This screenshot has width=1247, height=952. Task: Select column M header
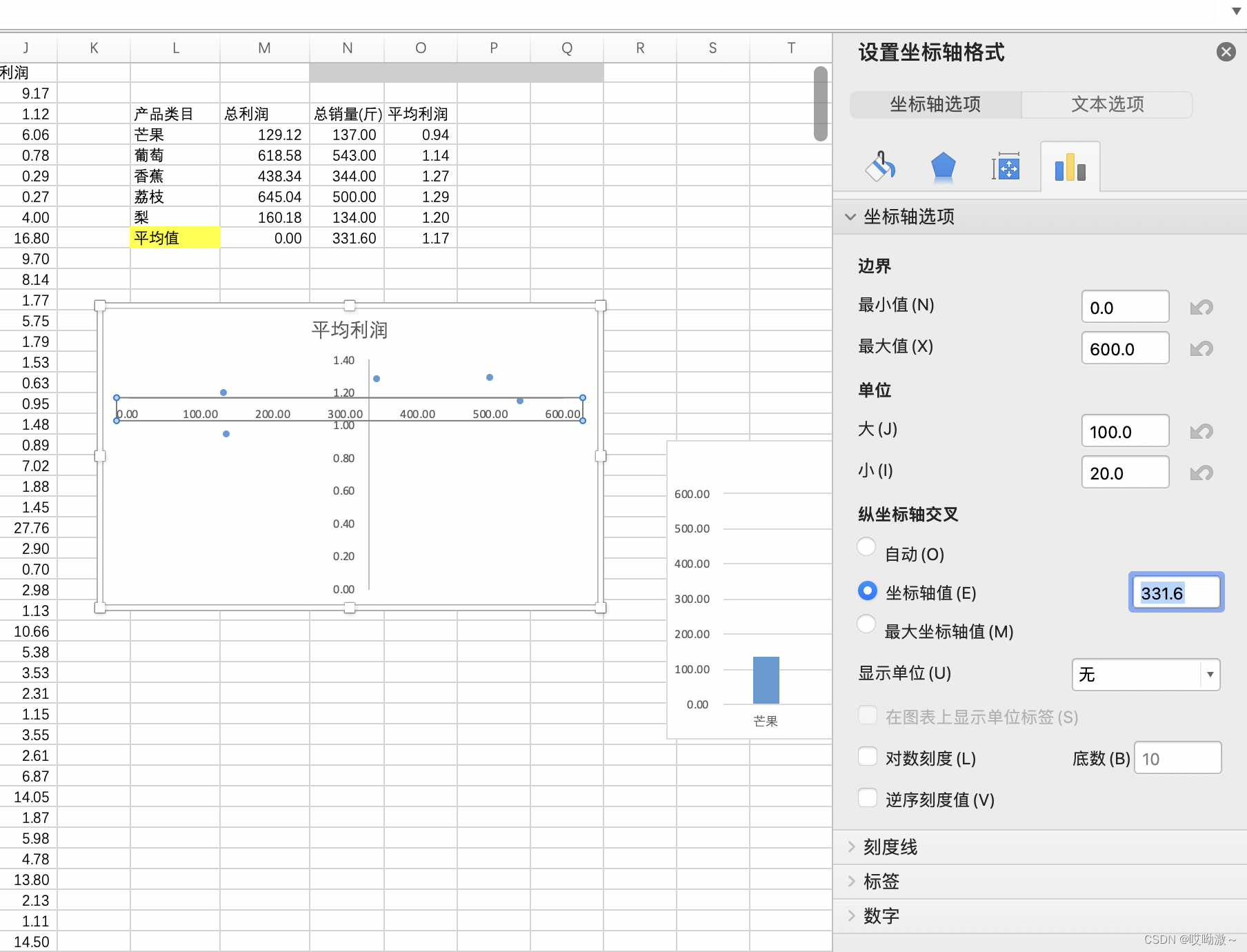click(x=265, y=48)
